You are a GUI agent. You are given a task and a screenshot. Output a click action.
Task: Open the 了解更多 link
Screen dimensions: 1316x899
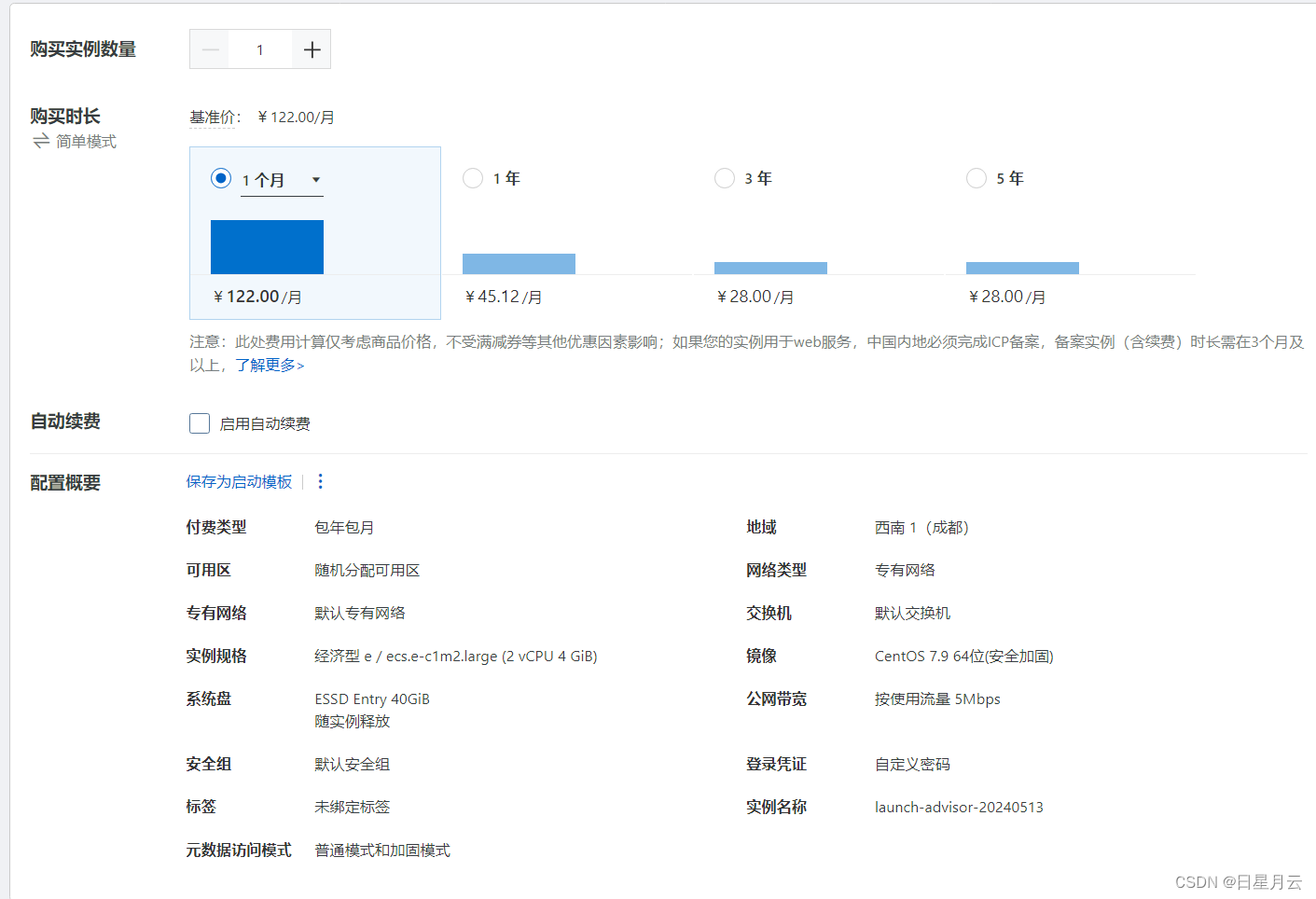270,365
